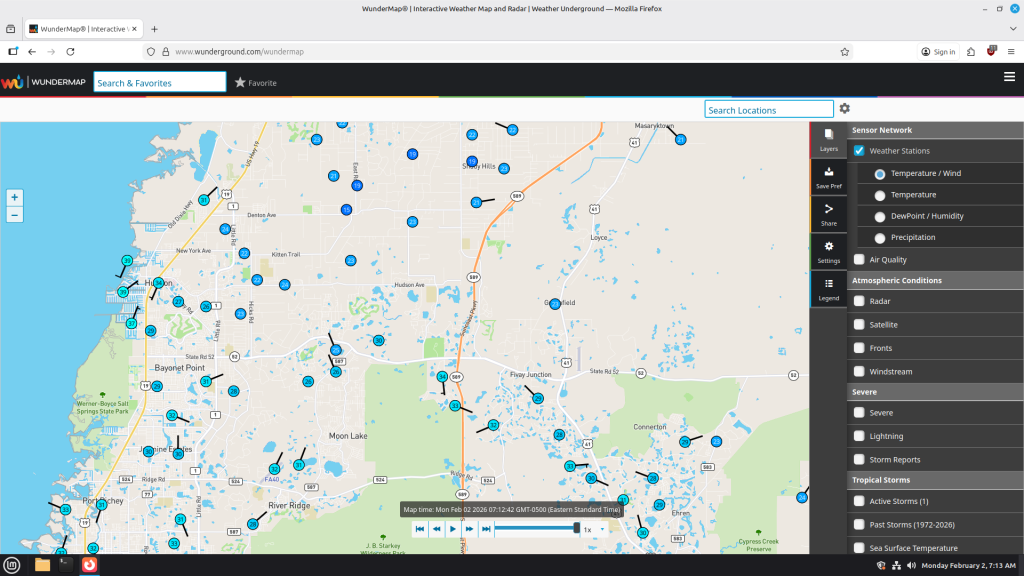The image size is (1024, 576).
Task: Switch to the Settings sidebar tab
Action: [828, 251]
